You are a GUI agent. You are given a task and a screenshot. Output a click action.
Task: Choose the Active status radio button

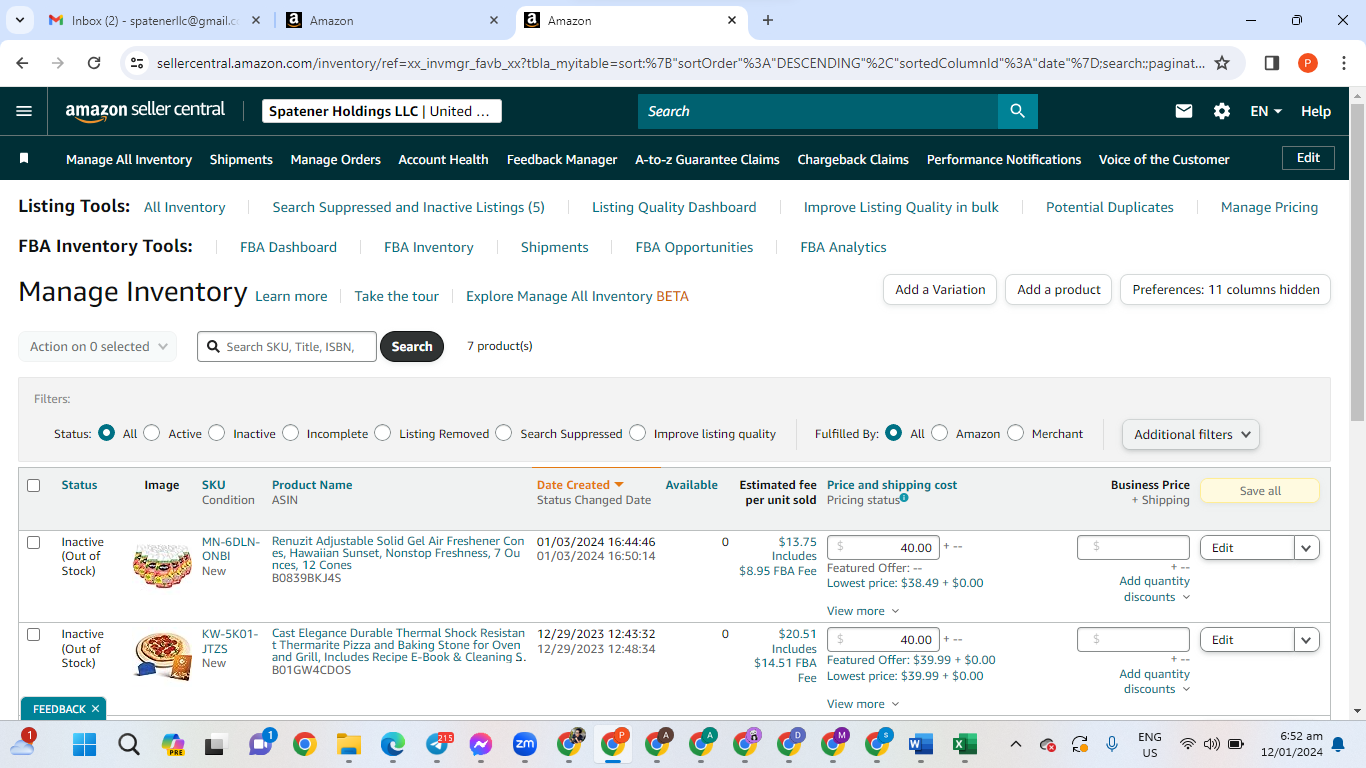pos(152,433)
